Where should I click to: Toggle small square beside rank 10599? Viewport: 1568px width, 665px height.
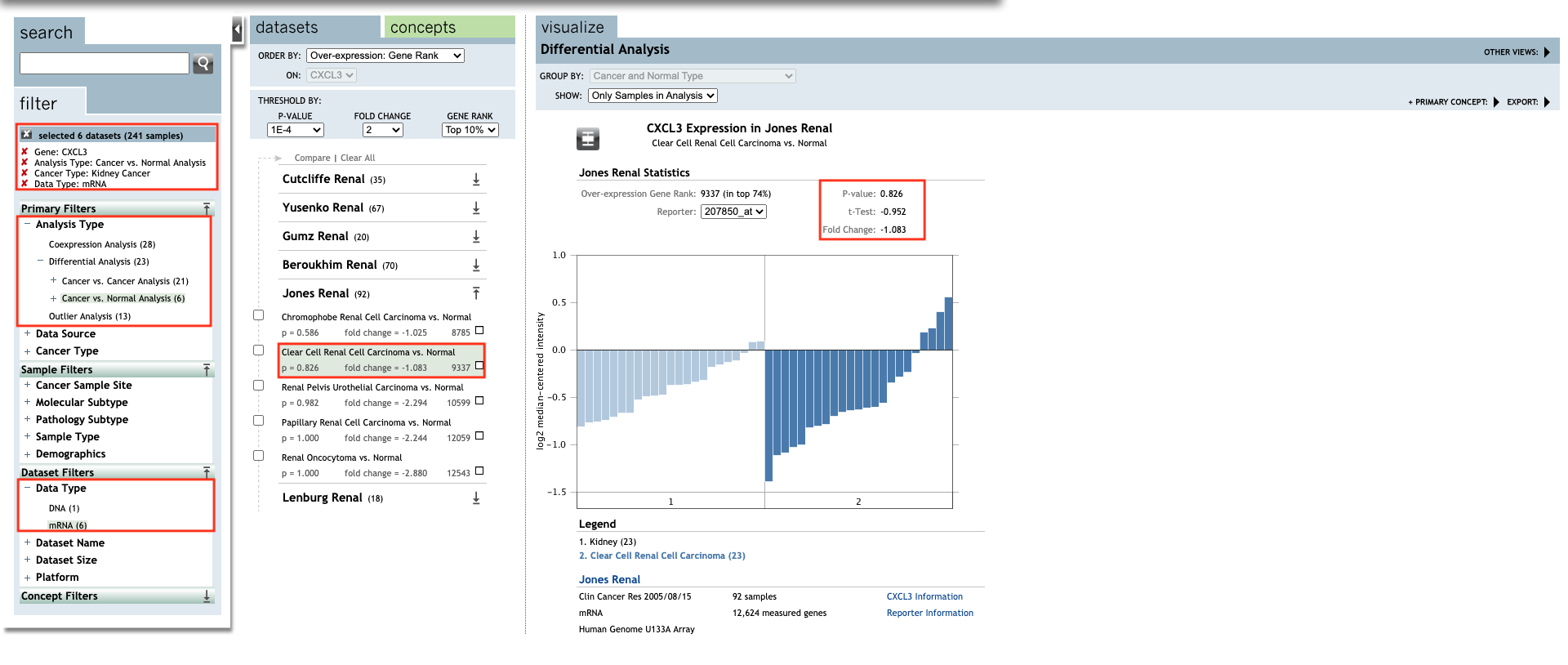[479, 401]
